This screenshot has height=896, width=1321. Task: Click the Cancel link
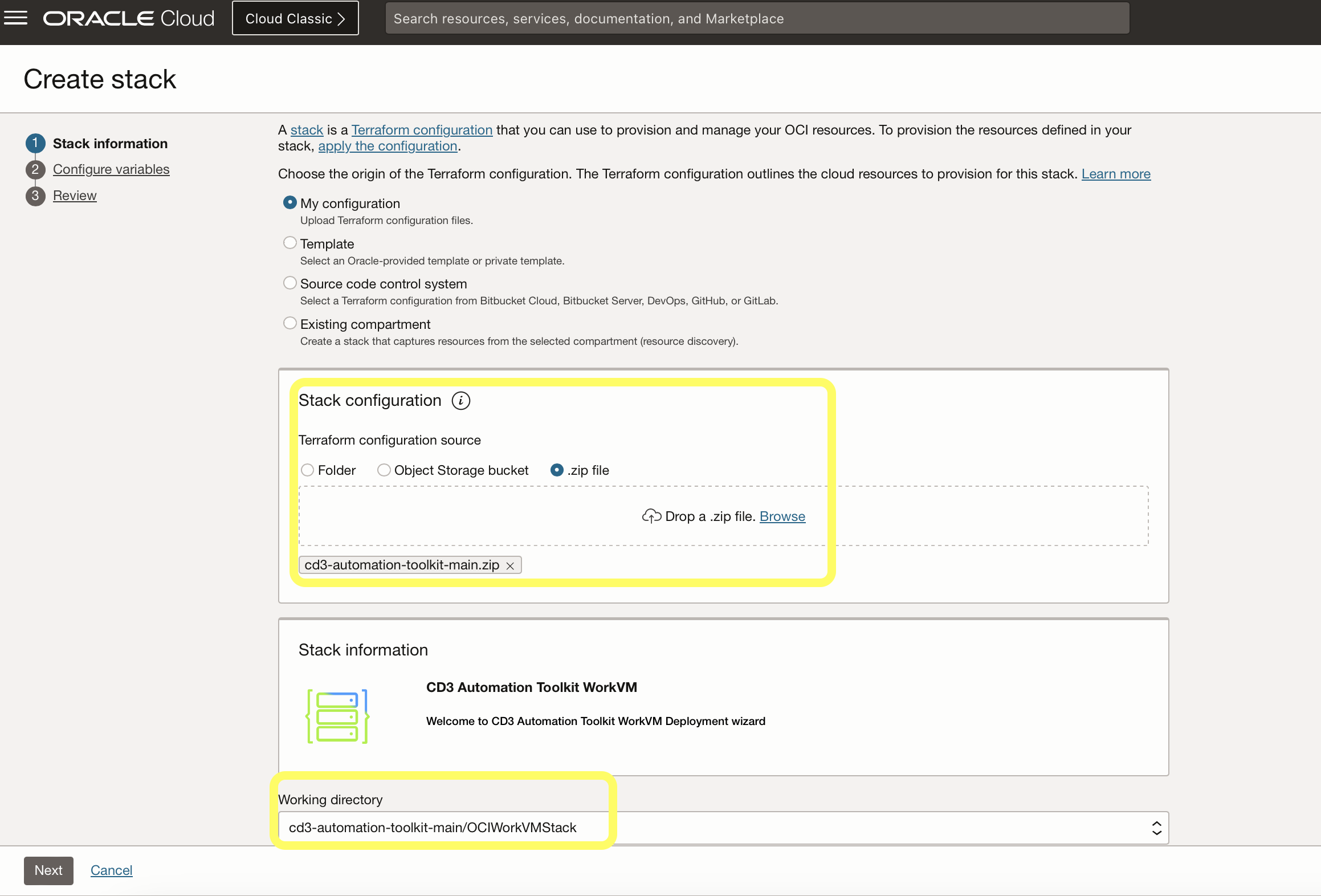tap(111, 870)
